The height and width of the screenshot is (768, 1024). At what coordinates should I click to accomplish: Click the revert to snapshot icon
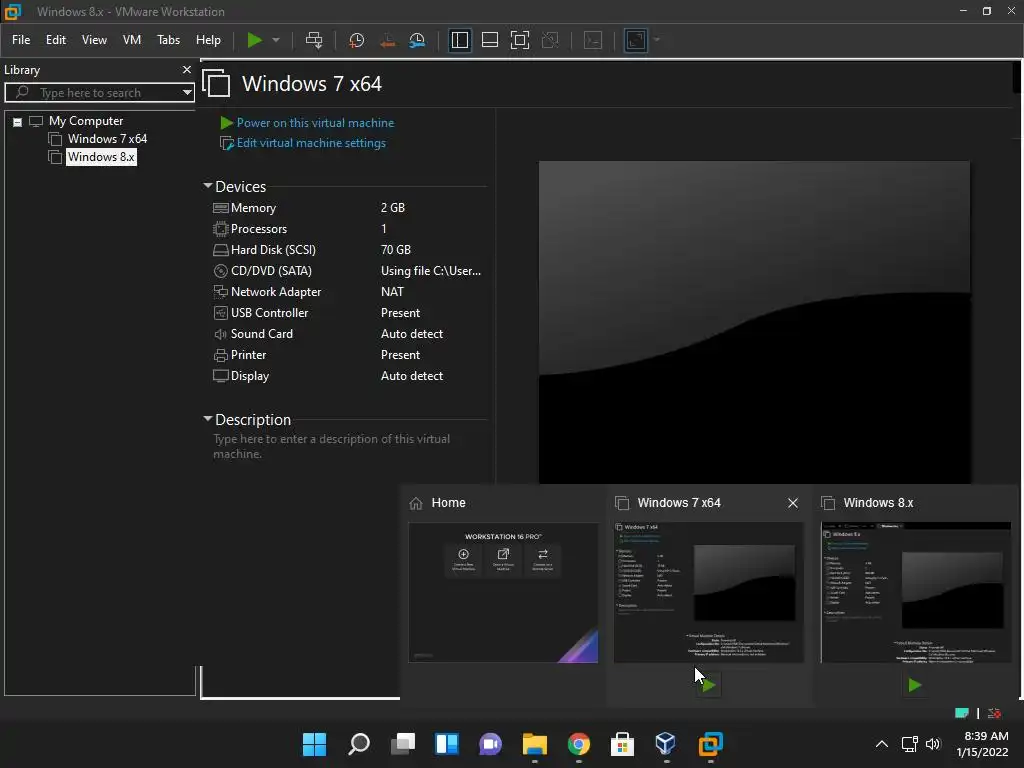(387, 40)
